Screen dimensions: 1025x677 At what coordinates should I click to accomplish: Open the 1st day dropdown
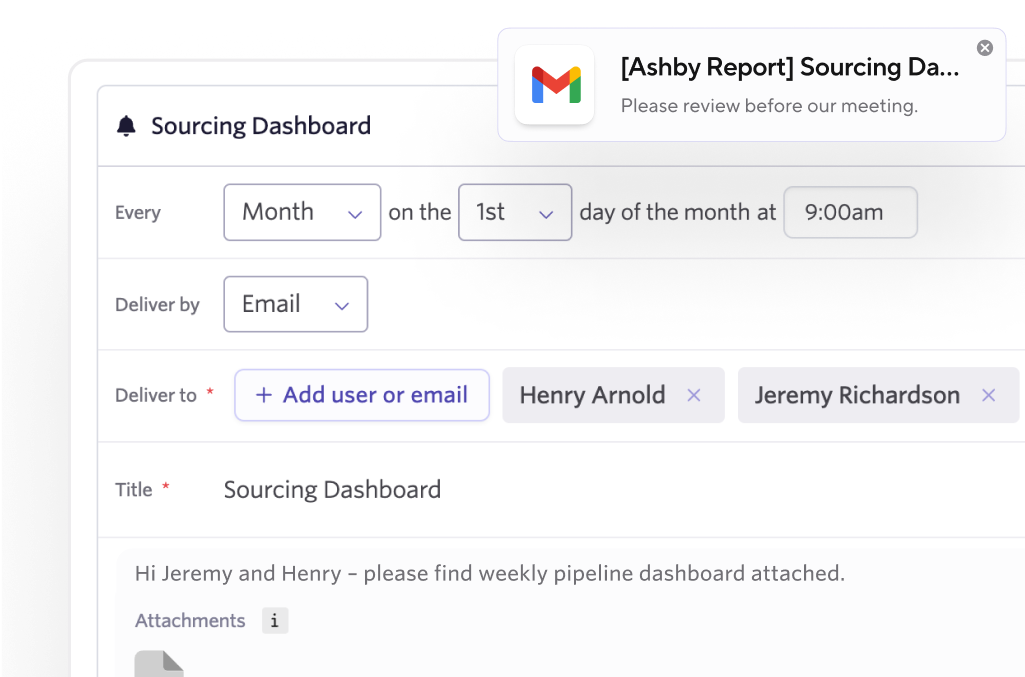coord(515,212)
